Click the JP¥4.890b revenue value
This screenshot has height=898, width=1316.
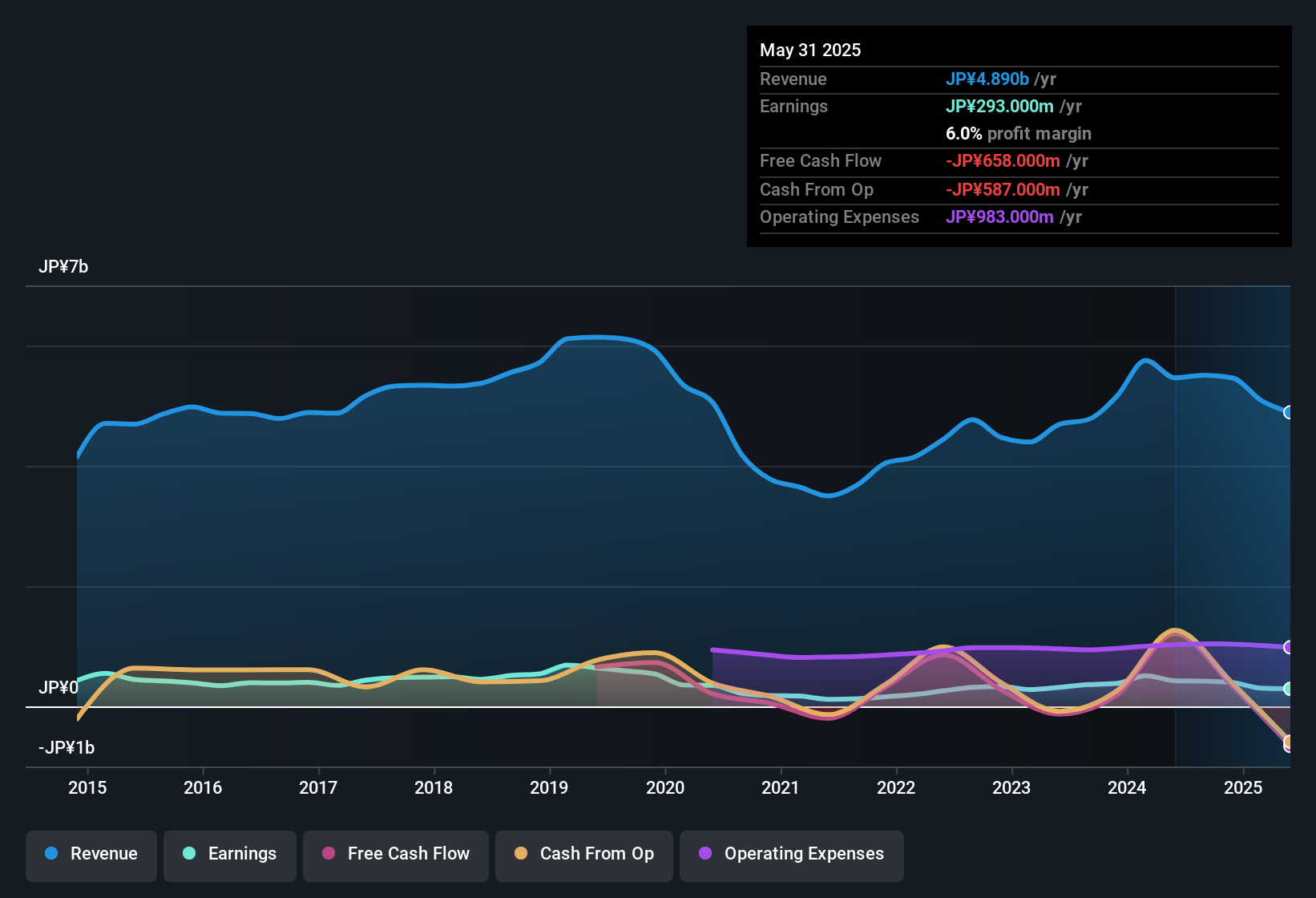pyautogui.click(x=987, y=79)
